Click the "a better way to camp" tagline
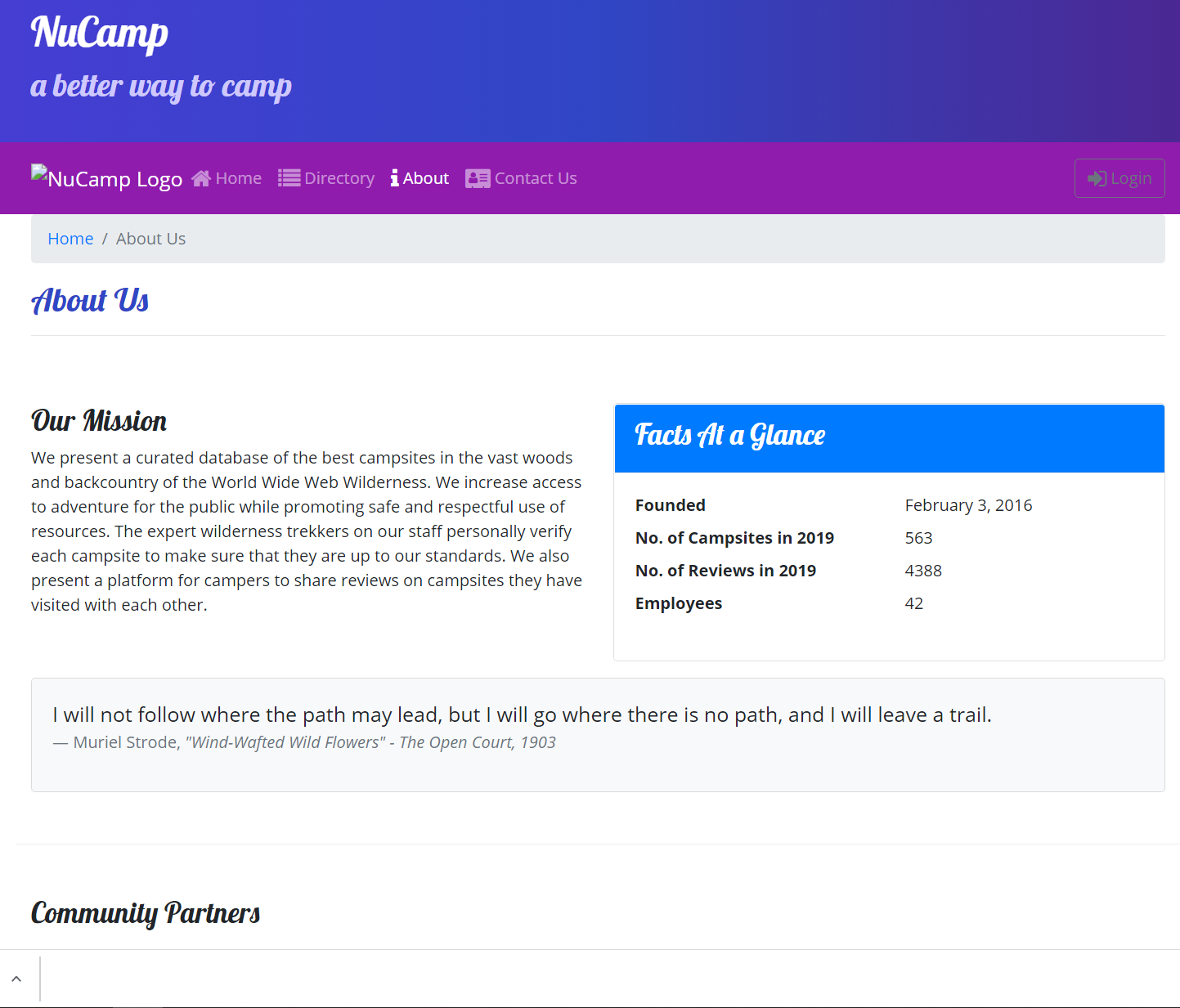Image resolution: width=1180 pixels, height=1008 pixels. tap(161, 86)
